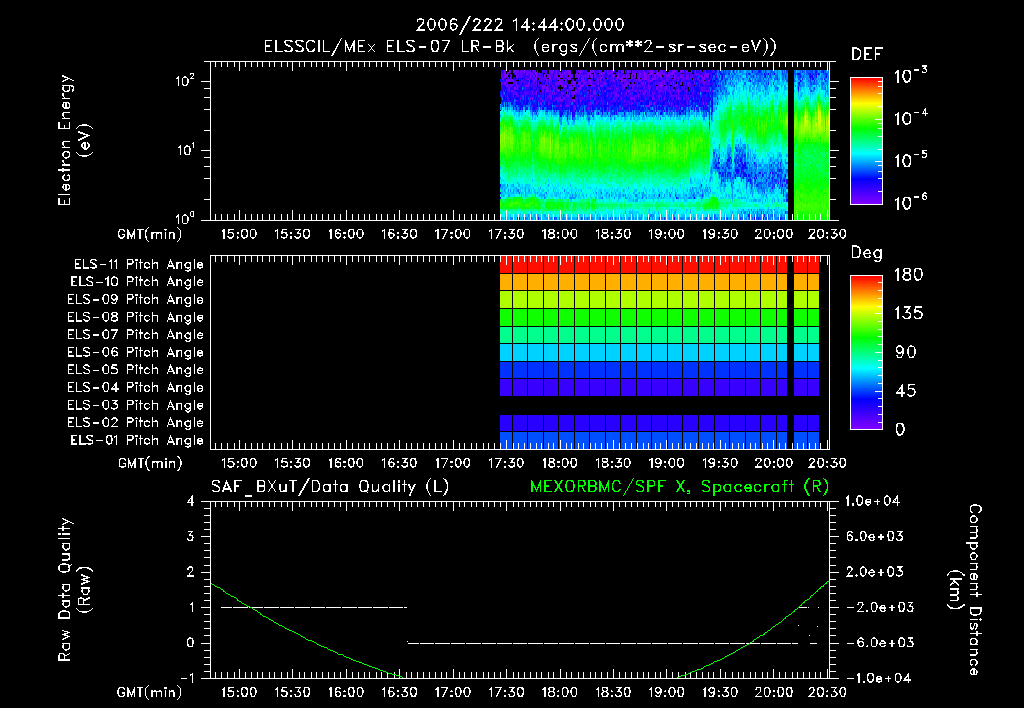1024x708 pixels.
Task: Click the DEF color bar in top panel
Action: pos(866,140)
